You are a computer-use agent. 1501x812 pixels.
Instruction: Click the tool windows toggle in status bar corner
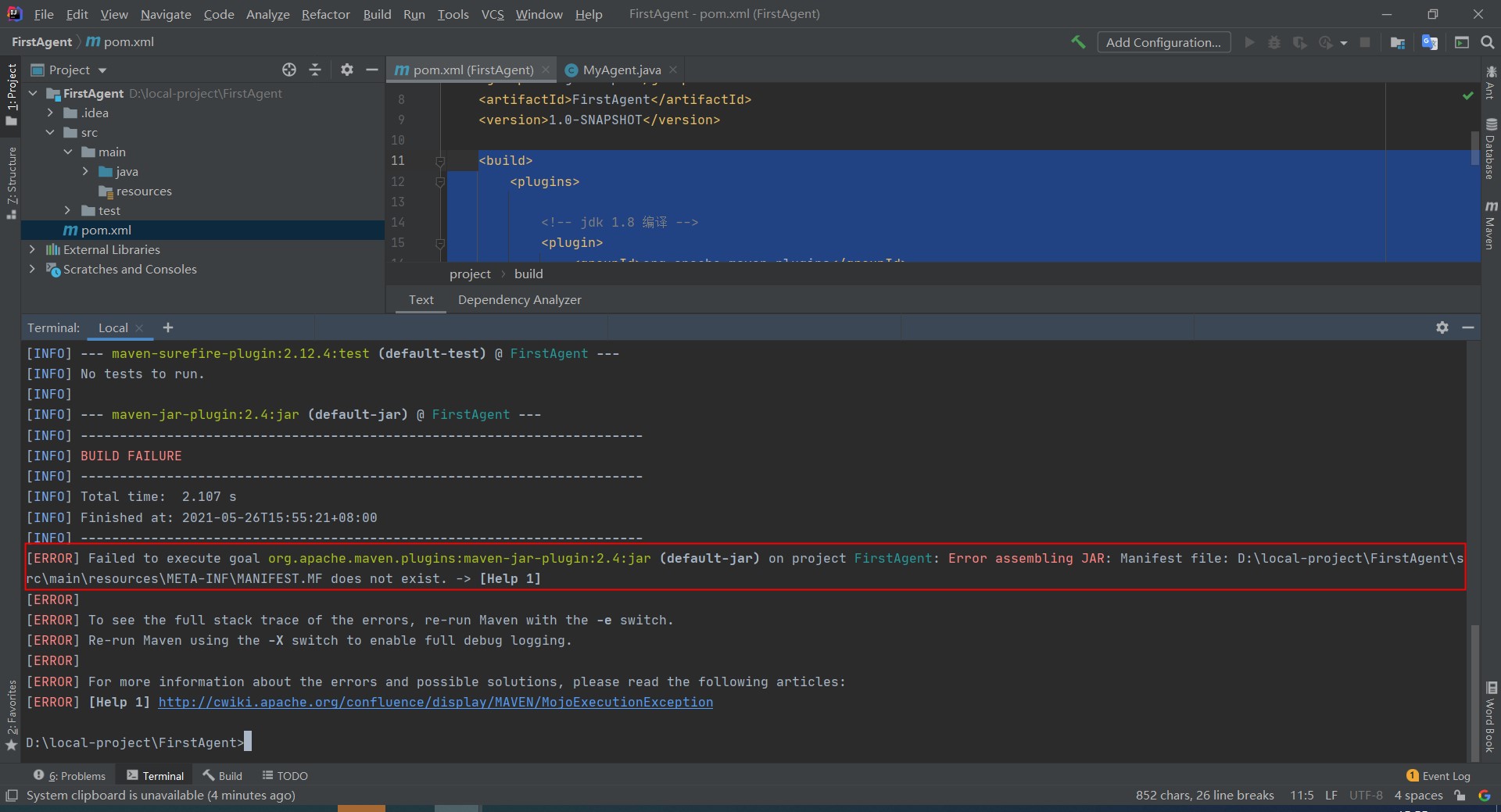[12, 796]
